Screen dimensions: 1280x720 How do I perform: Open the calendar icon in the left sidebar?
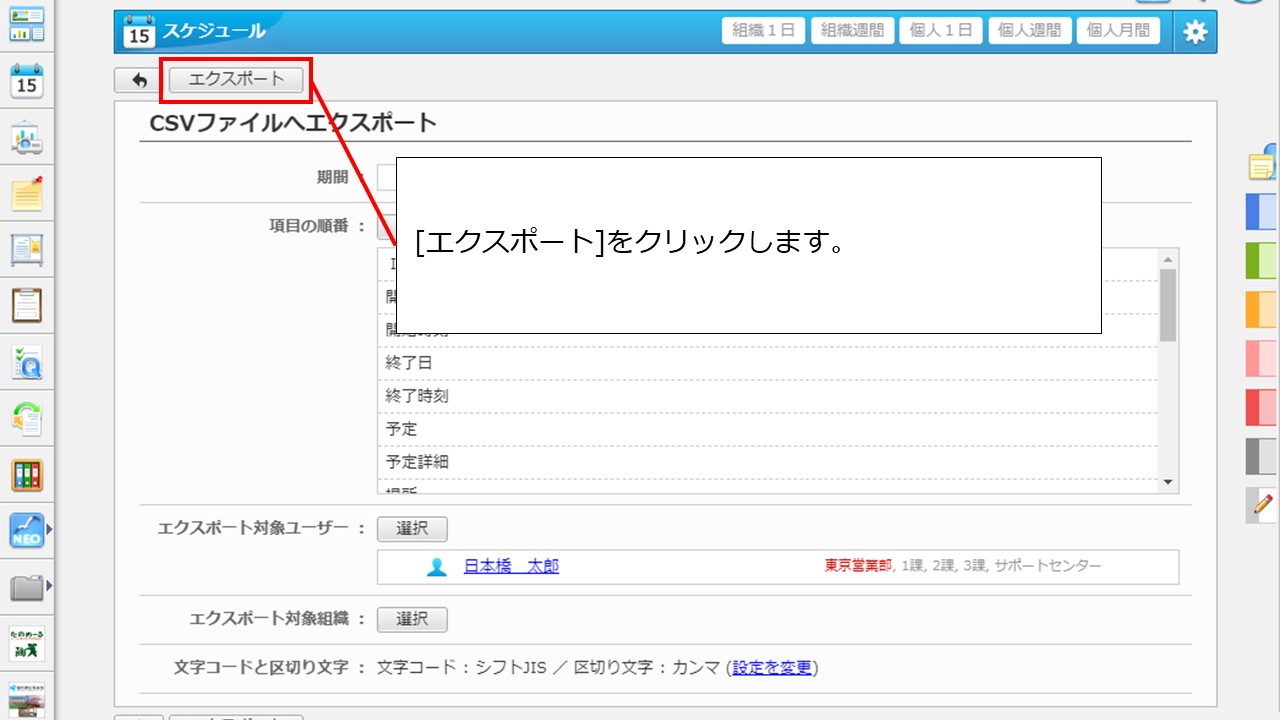[x=27, y=80]
